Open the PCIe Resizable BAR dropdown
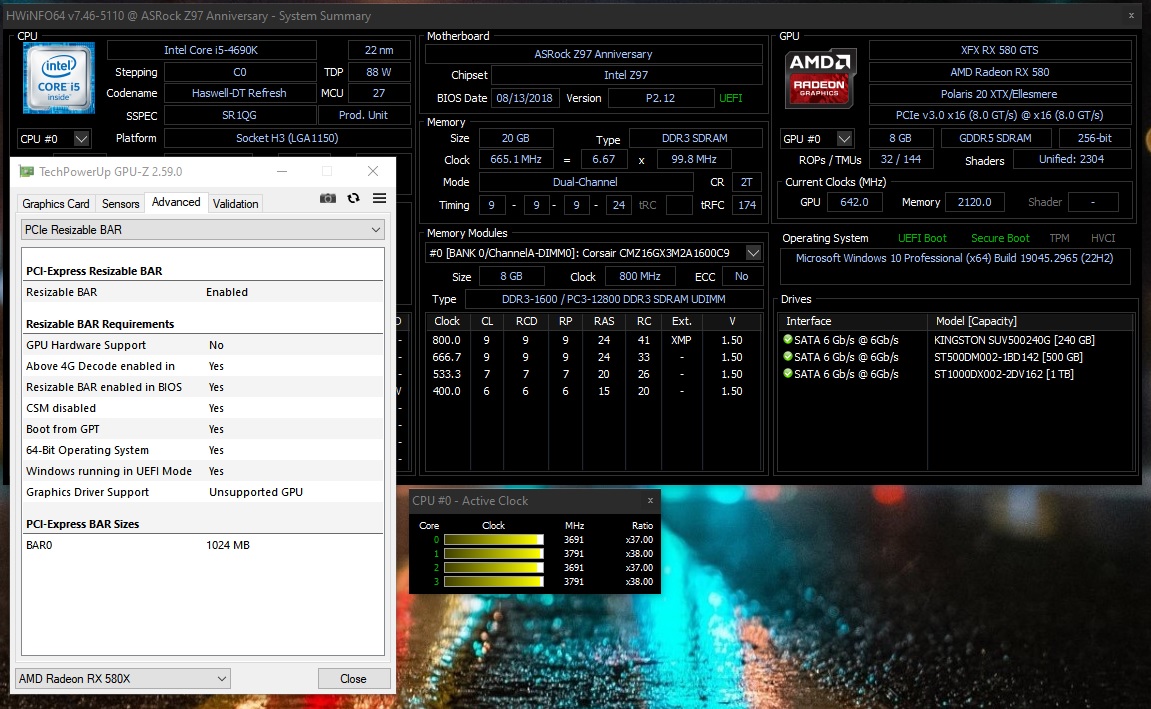 (x=203, y=230)
